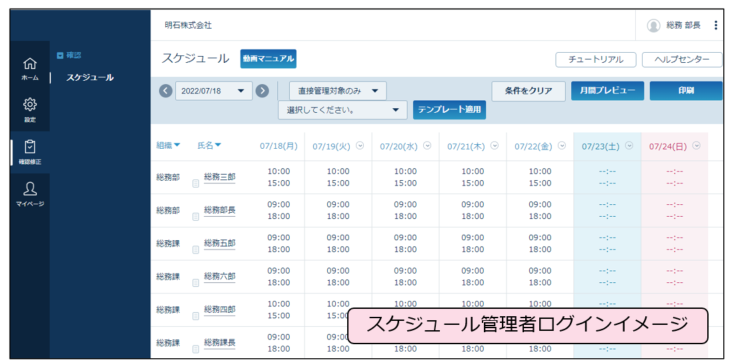Open the 総務三郎 name link
731x363 pixels.
220,177
